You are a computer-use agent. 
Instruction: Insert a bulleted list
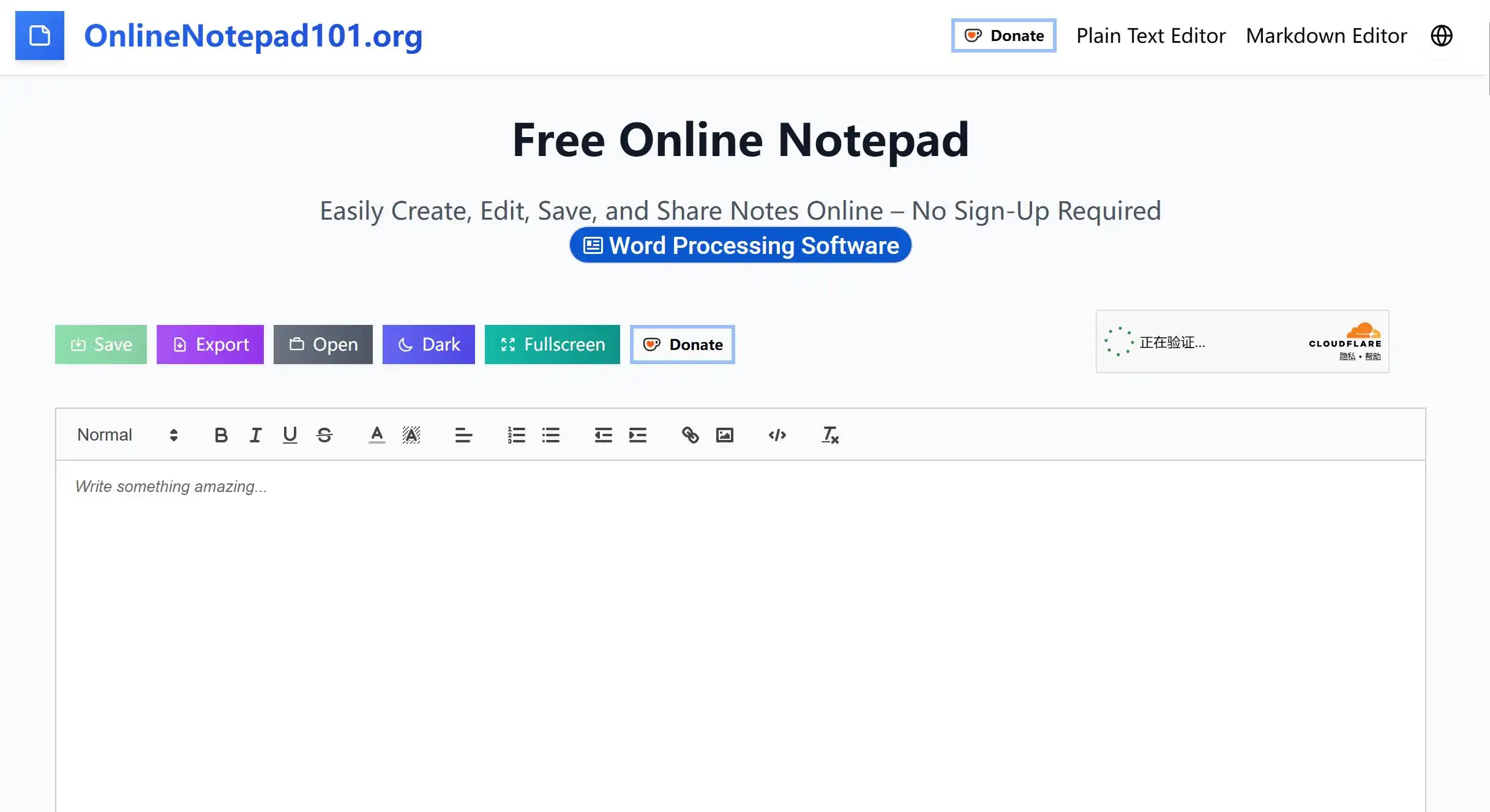pyautogui.click(x=550, y=435)
